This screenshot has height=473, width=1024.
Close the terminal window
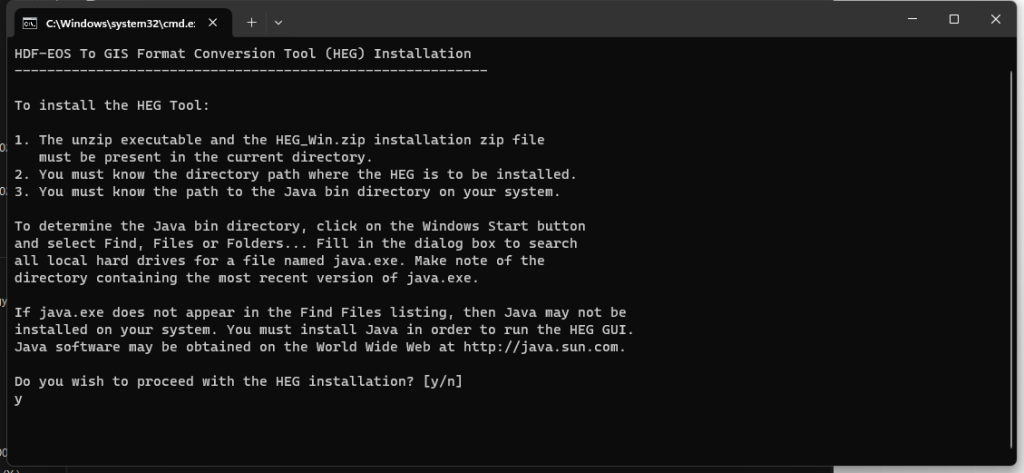coord(995,20)
